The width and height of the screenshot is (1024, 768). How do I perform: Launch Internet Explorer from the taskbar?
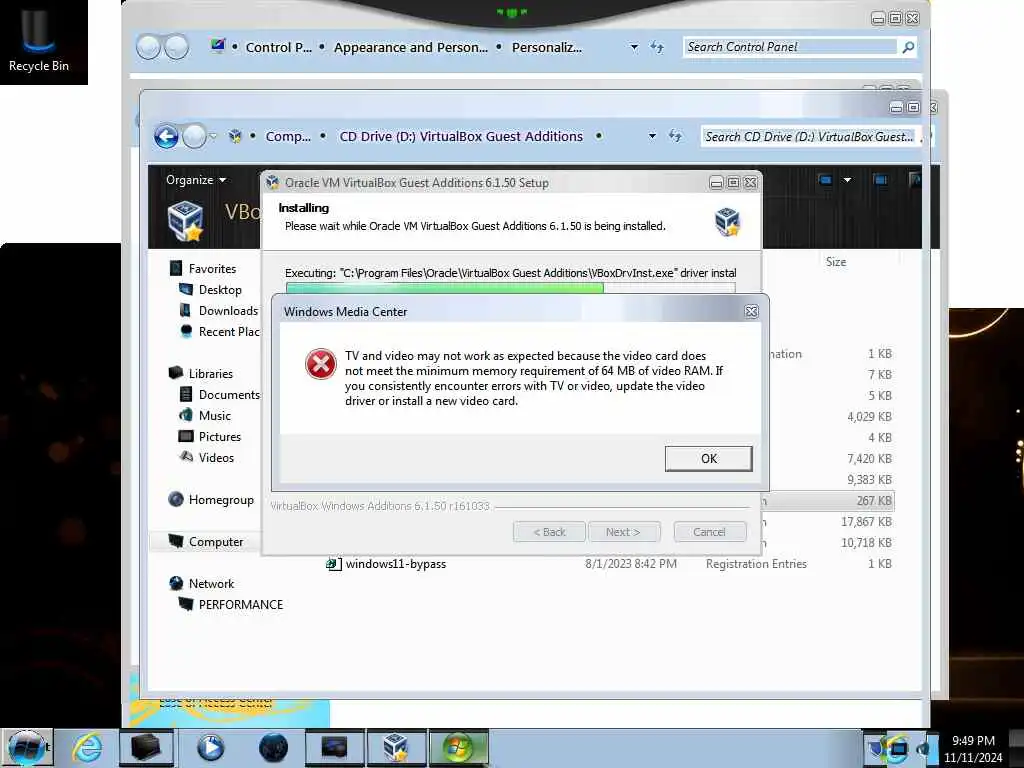pos(87,748)
